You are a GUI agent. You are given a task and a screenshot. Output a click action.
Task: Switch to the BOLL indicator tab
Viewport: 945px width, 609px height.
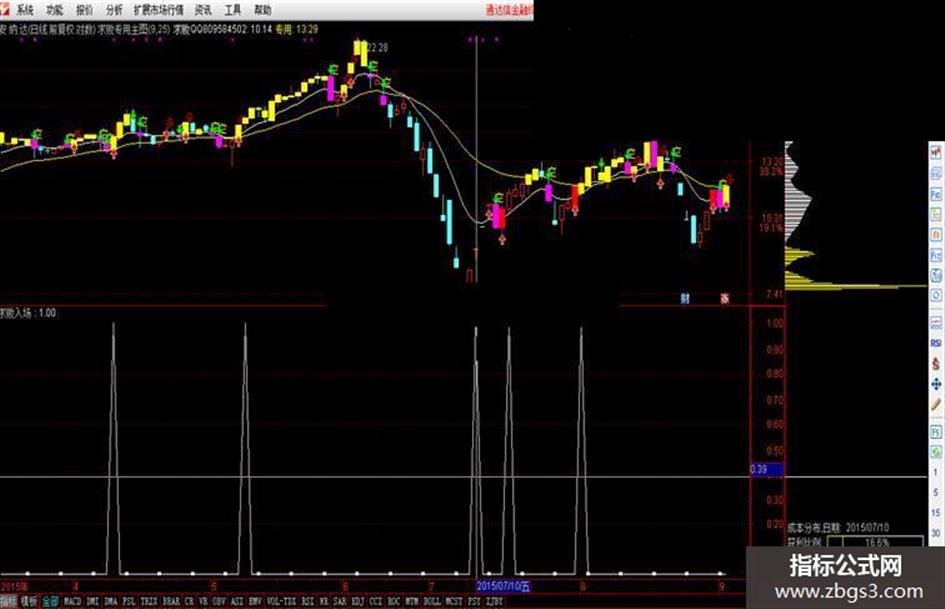[x=432, y=601]
